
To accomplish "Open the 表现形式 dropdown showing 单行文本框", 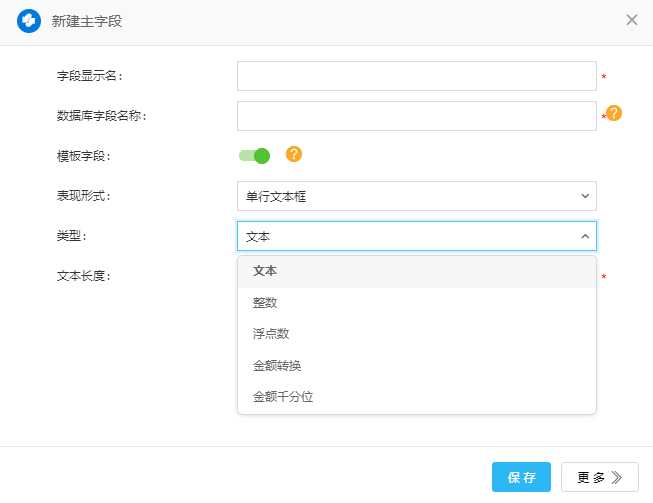I will point(405,196).
